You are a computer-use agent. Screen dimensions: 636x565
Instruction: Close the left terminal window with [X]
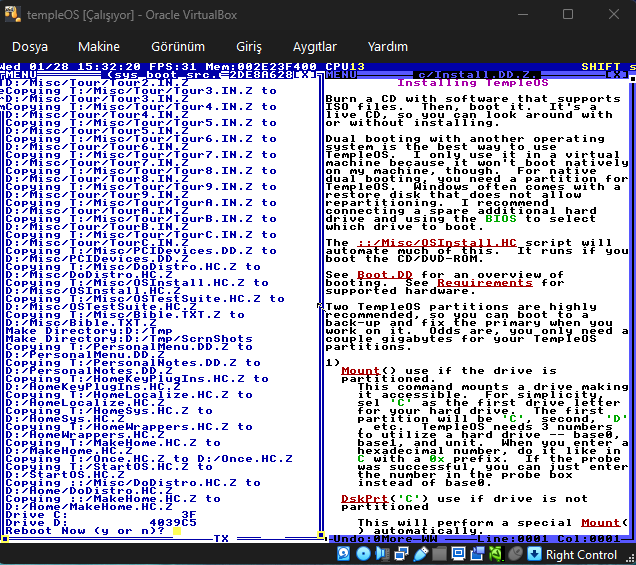click(305, 75)
